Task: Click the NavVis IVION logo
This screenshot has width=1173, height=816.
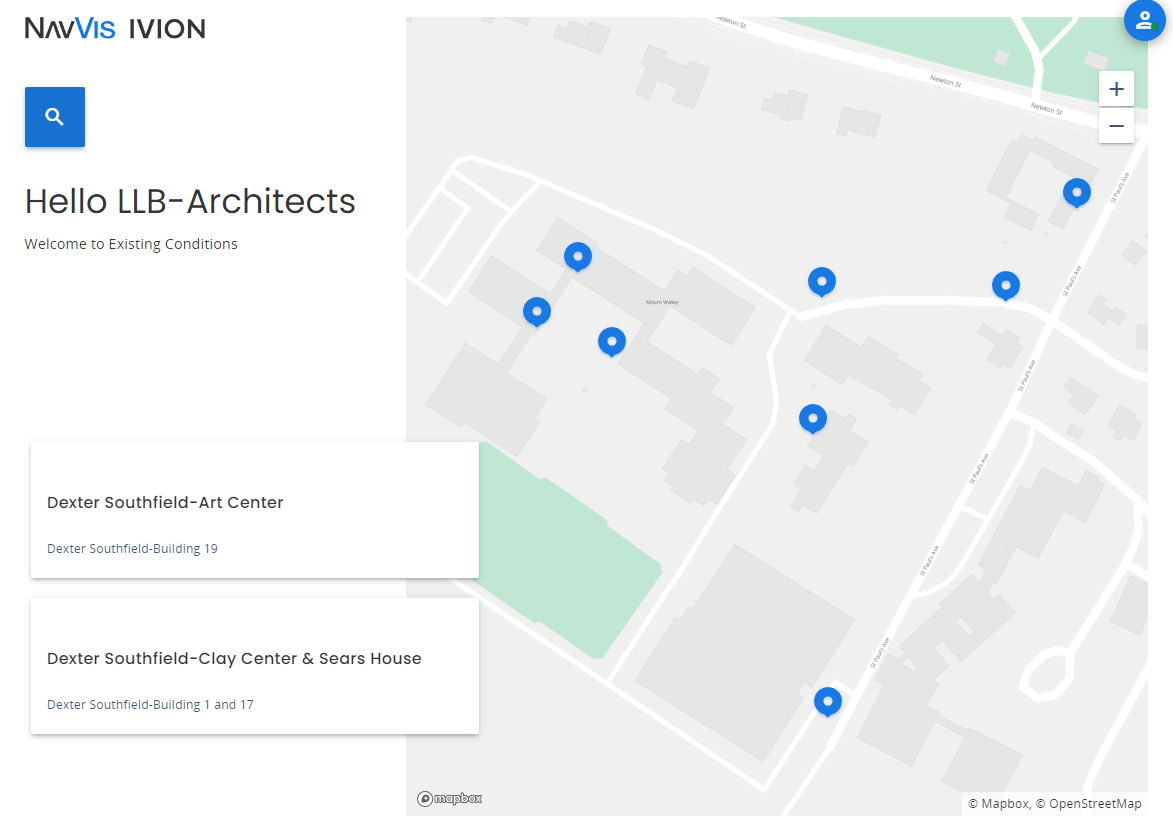Action: tap(114, 28)
